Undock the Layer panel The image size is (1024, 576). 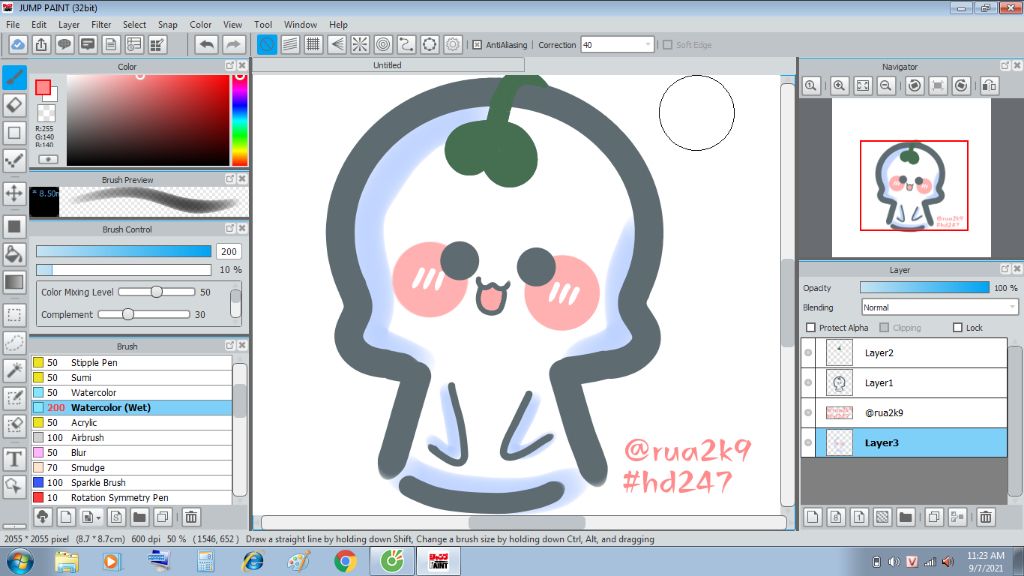coord(1005,269)
